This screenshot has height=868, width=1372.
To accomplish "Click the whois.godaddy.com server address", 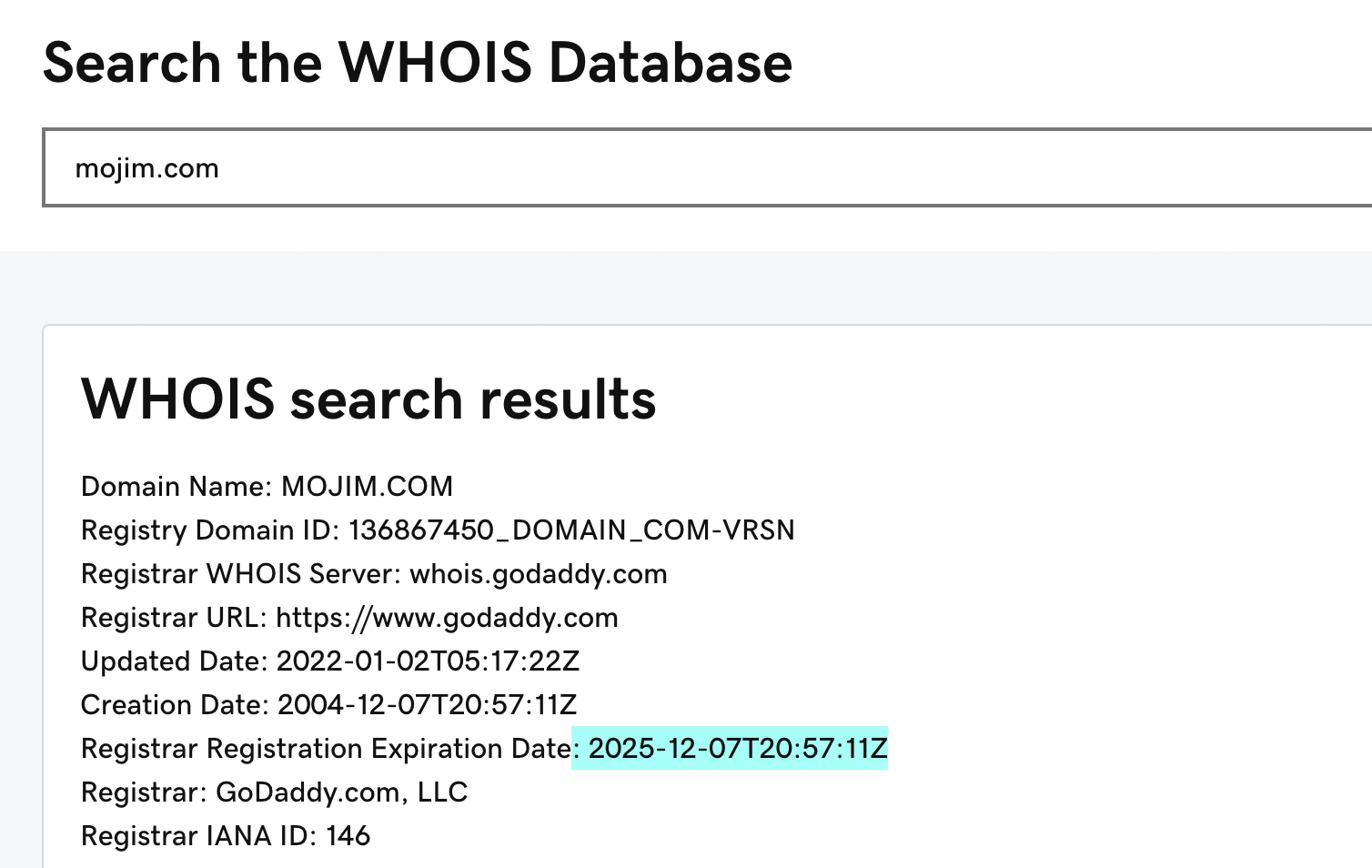I will point(539,574).
